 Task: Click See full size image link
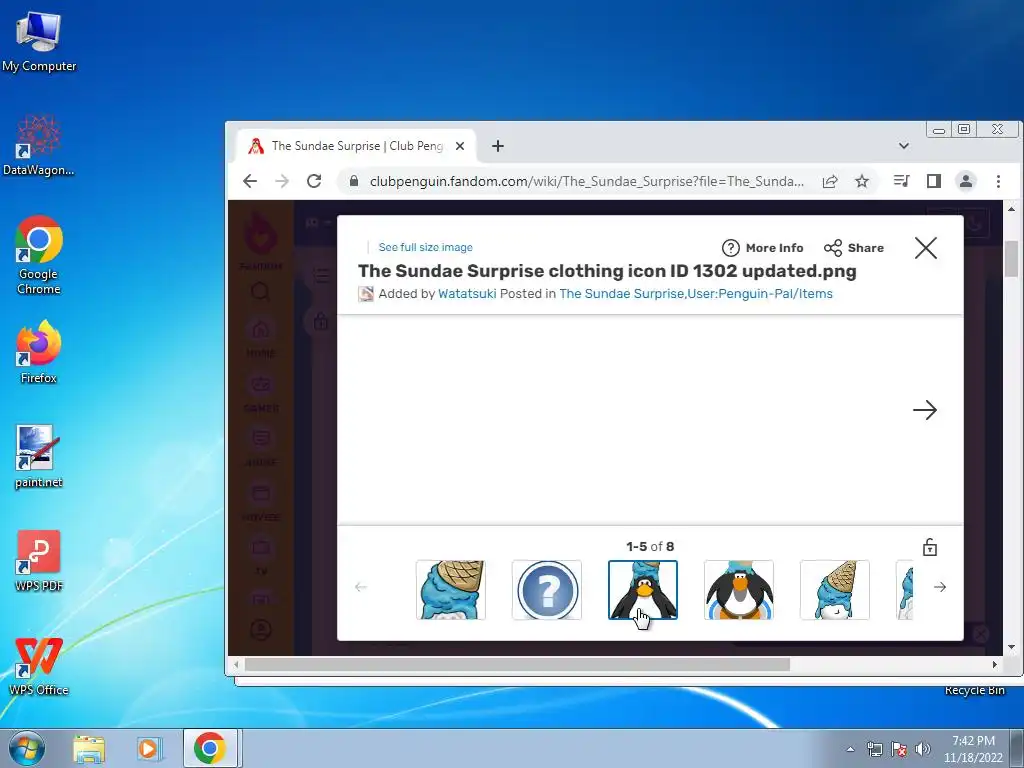click(x=425, y=247)
